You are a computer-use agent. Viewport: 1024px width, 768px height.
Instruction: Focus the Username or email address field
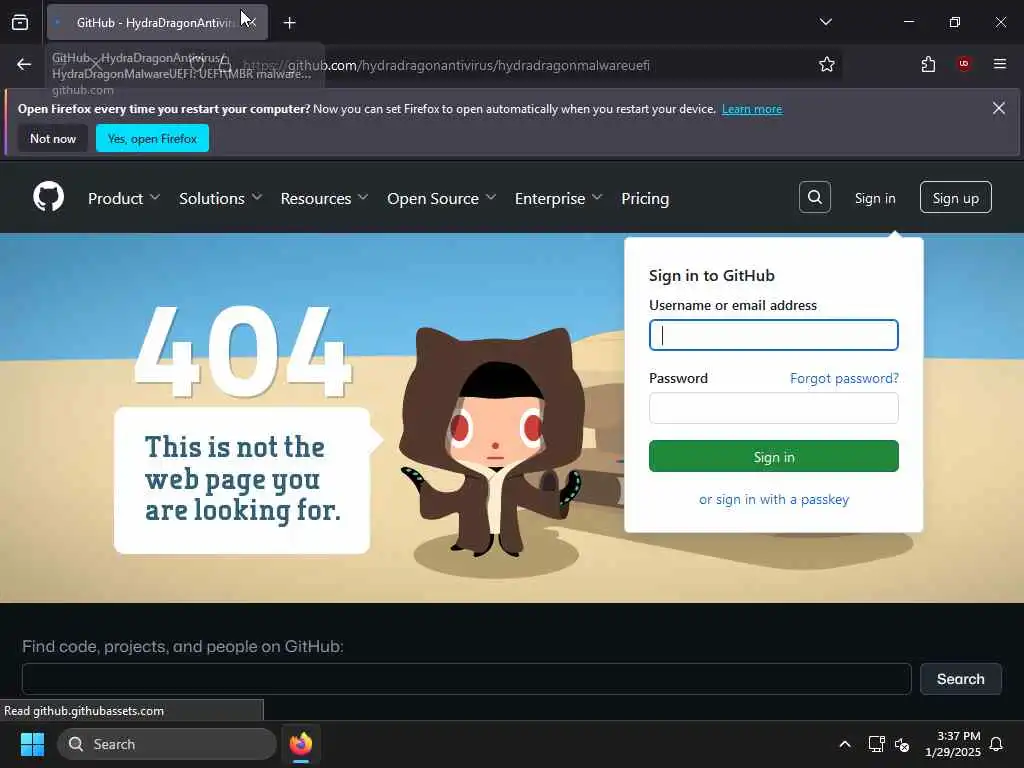773,335
